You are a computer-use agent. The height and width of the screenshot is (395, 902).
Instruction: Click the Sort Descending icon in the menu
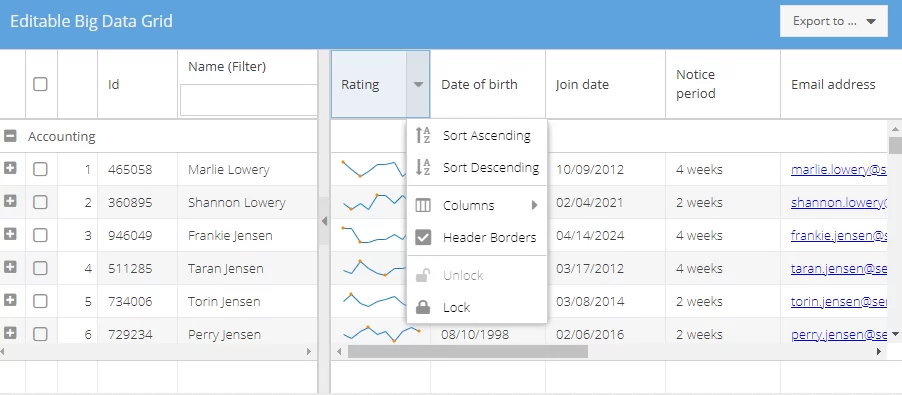point(423,168)
